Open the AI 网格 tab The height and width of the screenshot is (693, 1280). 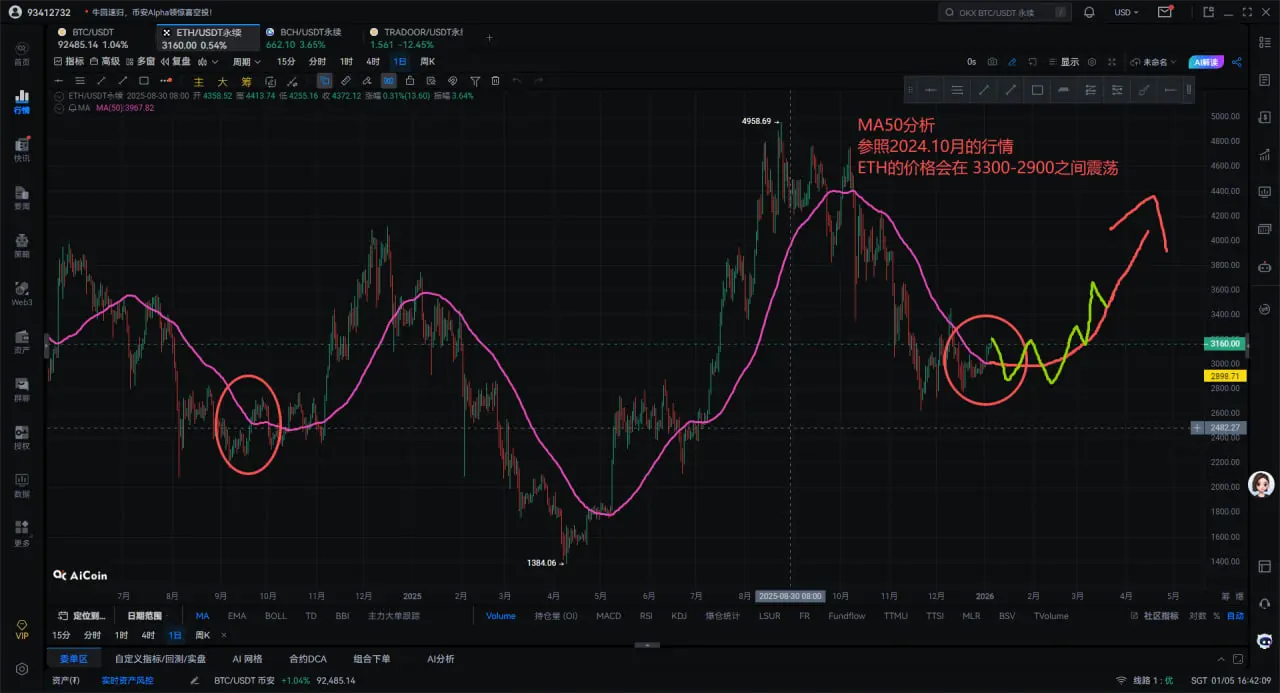pyautogui.click(x=247, y=659)
